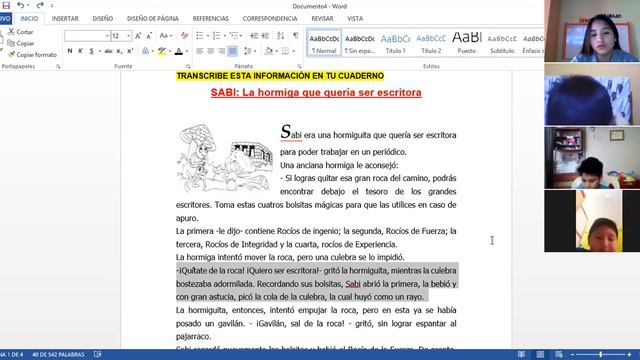Increase paragraph indent
This screenshot has width=640, height=360.
point(265,36)
